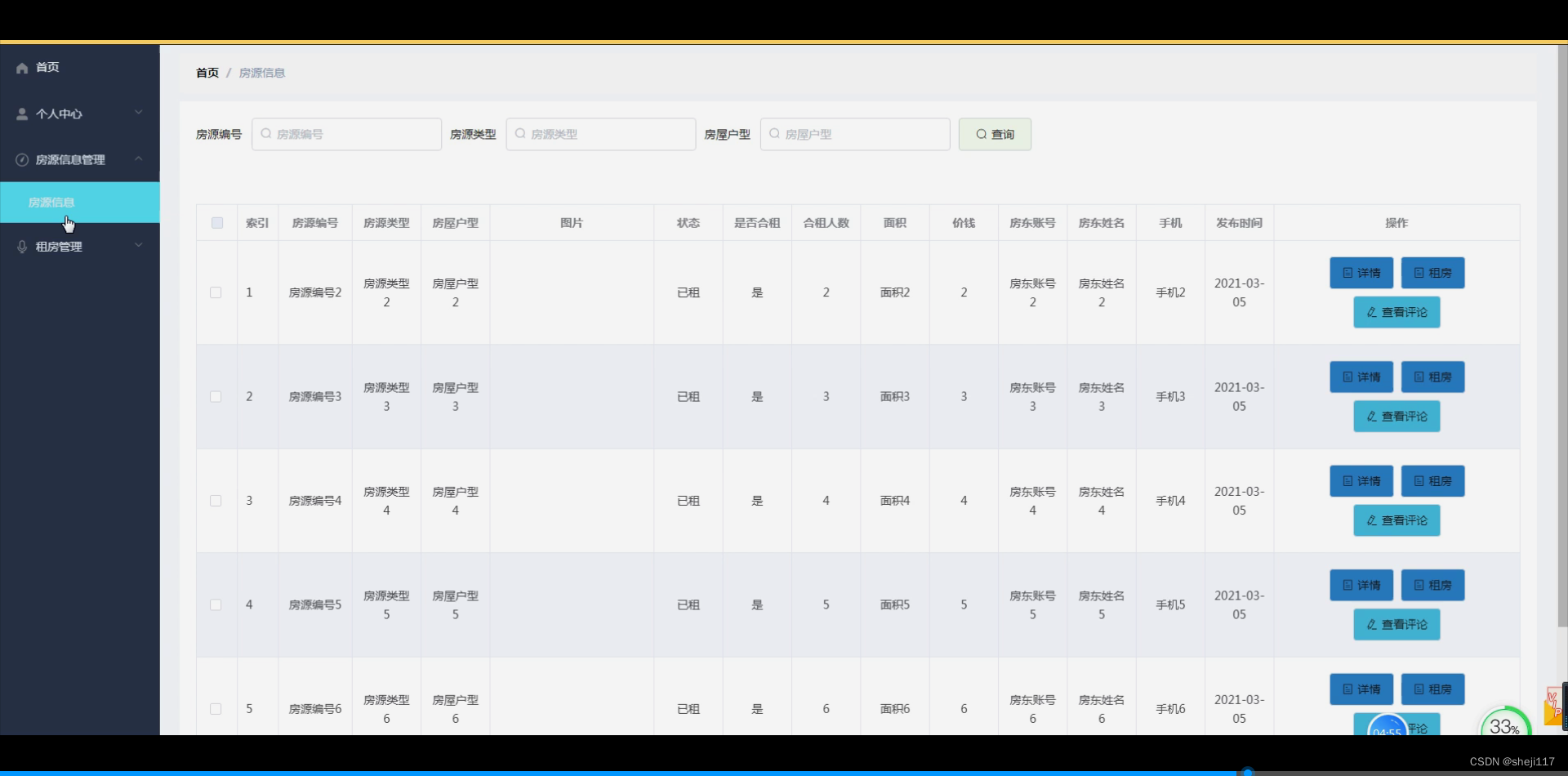Click cell 房源编号2
The height and width of the screenshot is (776, 1568).
[x=315, y=292]
